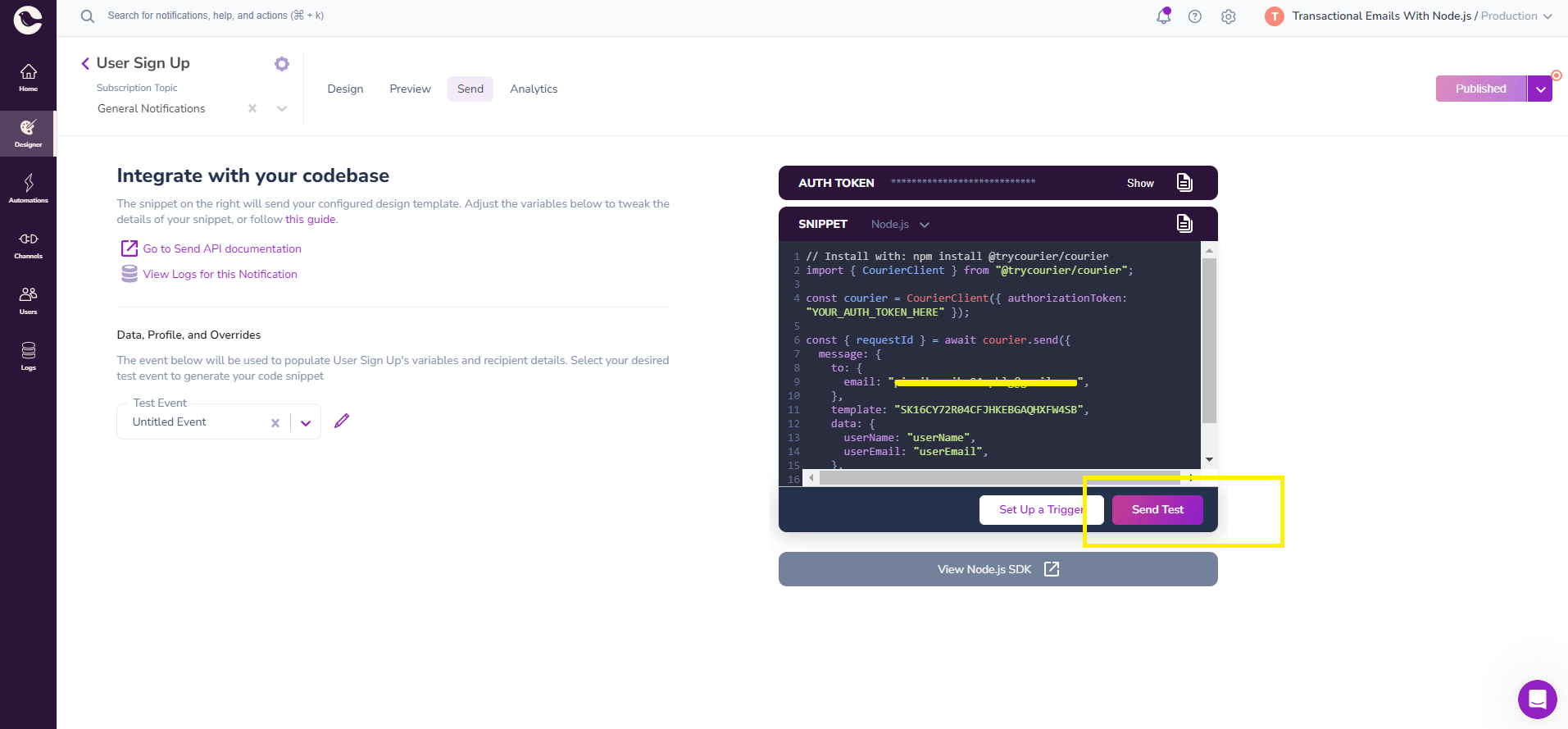Image resolution: width=1568 pixels, height=729 pixels.
Task: Edit test event pencil icon
Action: pos(342,421)
